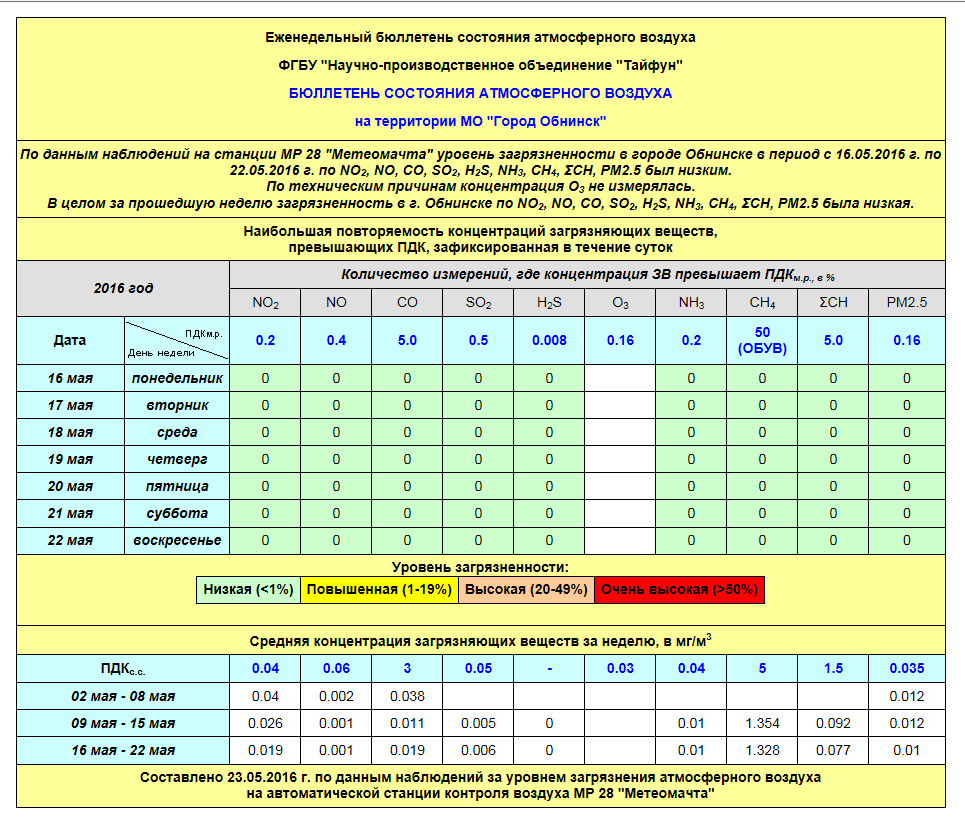The image size is (965, 831).
Task: Click the blue text "на территории МО Город Обнинск"
Action: (481, 121)
